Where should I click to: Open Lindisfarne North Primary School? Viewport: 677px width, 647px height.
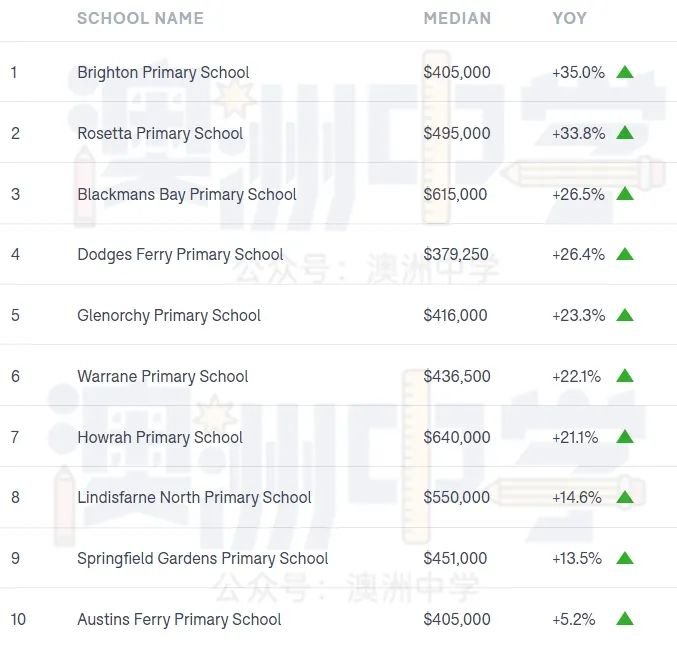(x=194, y=498)
